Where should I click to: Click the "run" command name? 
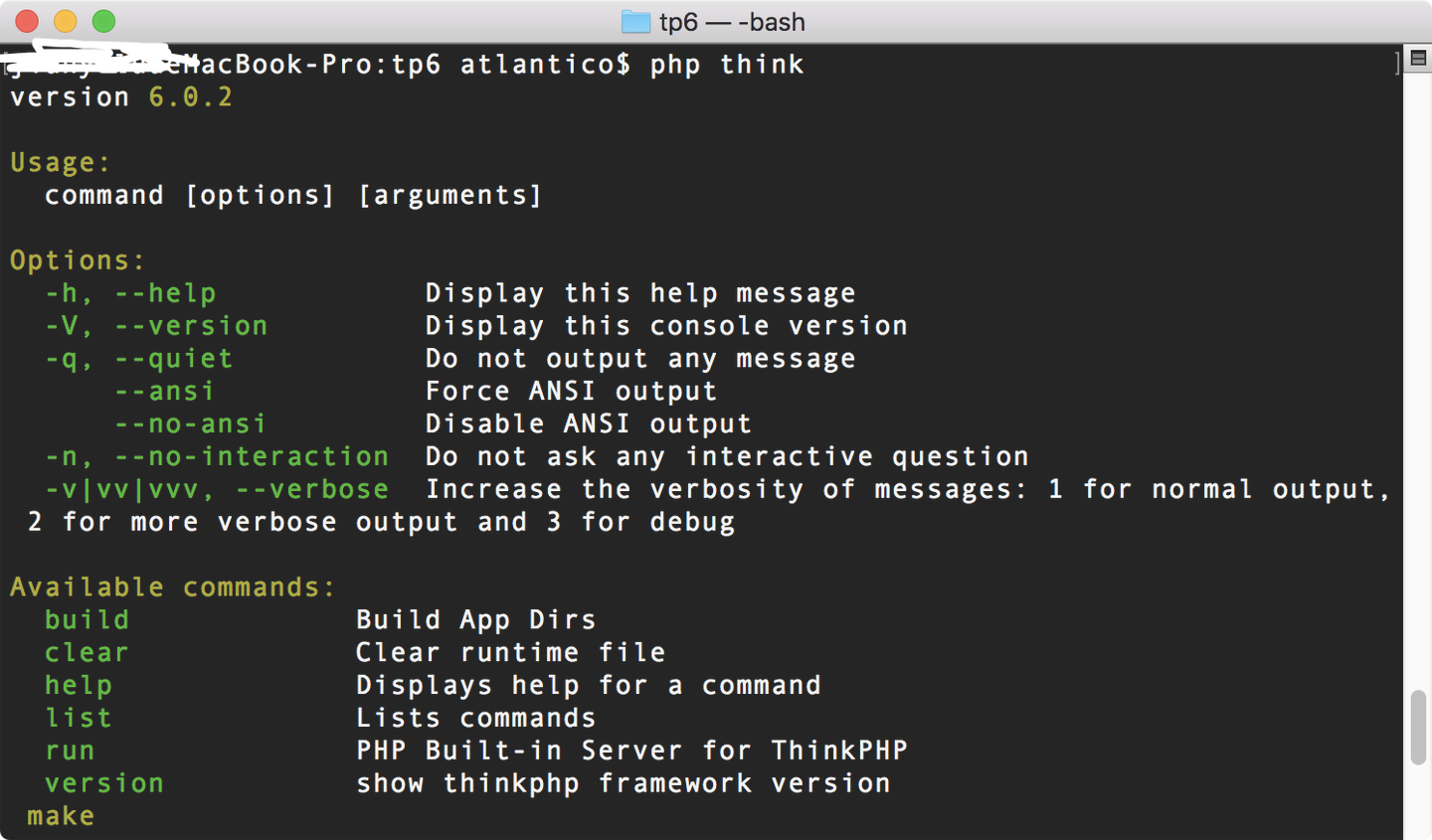(x=70, y=752)
